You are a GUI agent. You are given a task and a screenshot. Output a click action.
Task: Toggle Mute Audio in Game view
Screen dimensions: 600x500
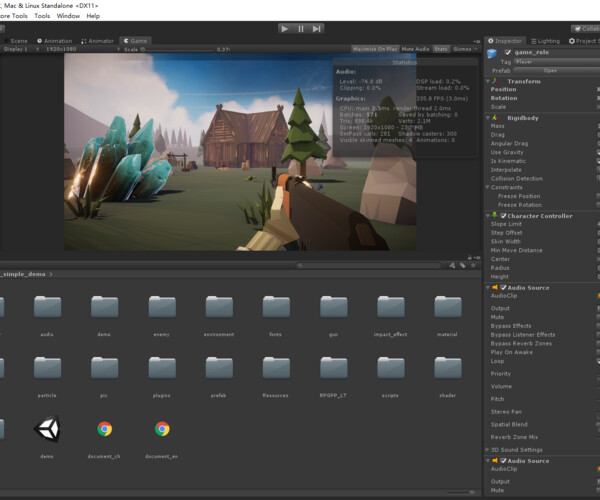click(416, 49)
